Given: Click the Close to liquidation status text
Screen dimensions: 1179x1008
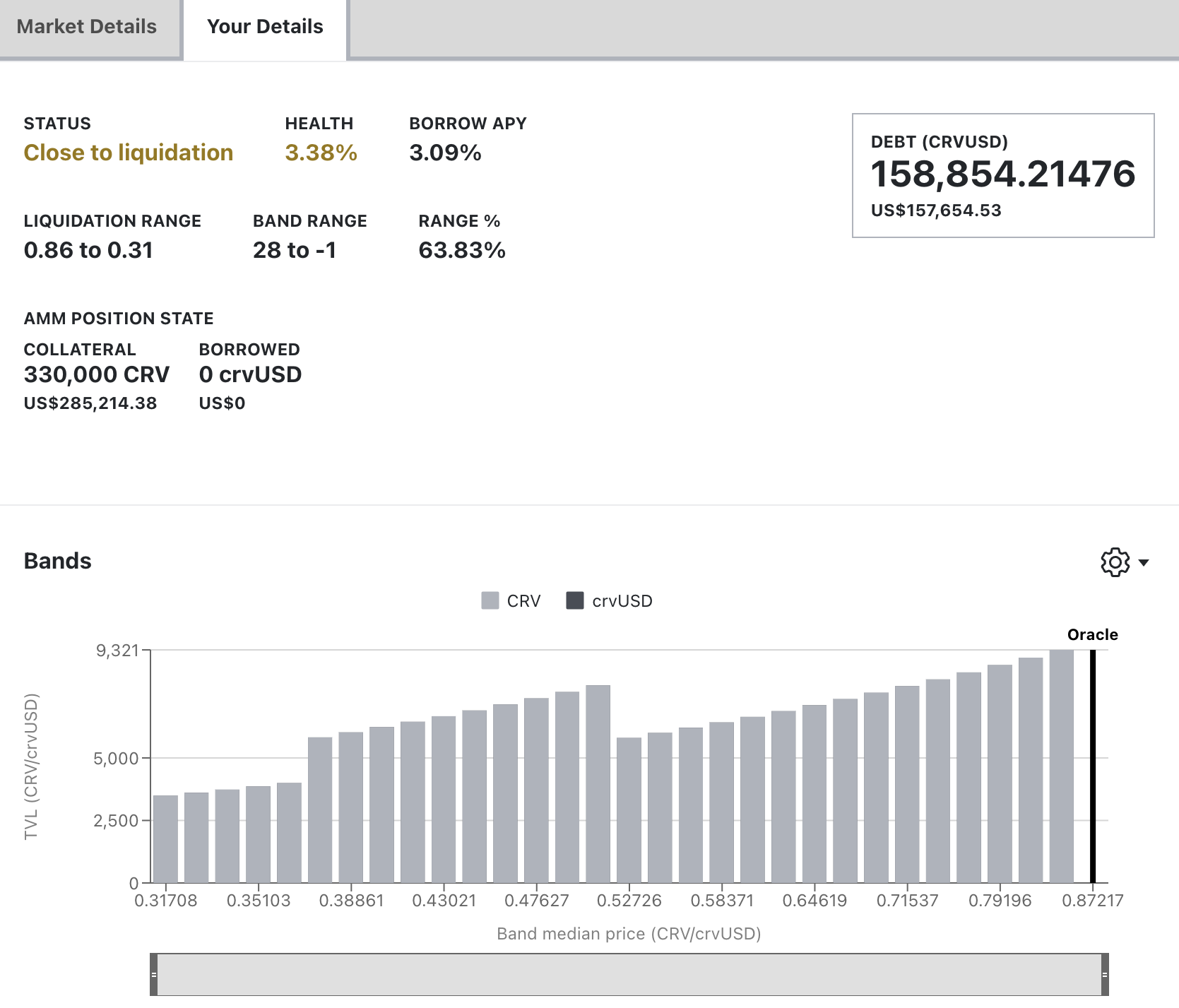Looking at the screenshot, I should (129, 153).
